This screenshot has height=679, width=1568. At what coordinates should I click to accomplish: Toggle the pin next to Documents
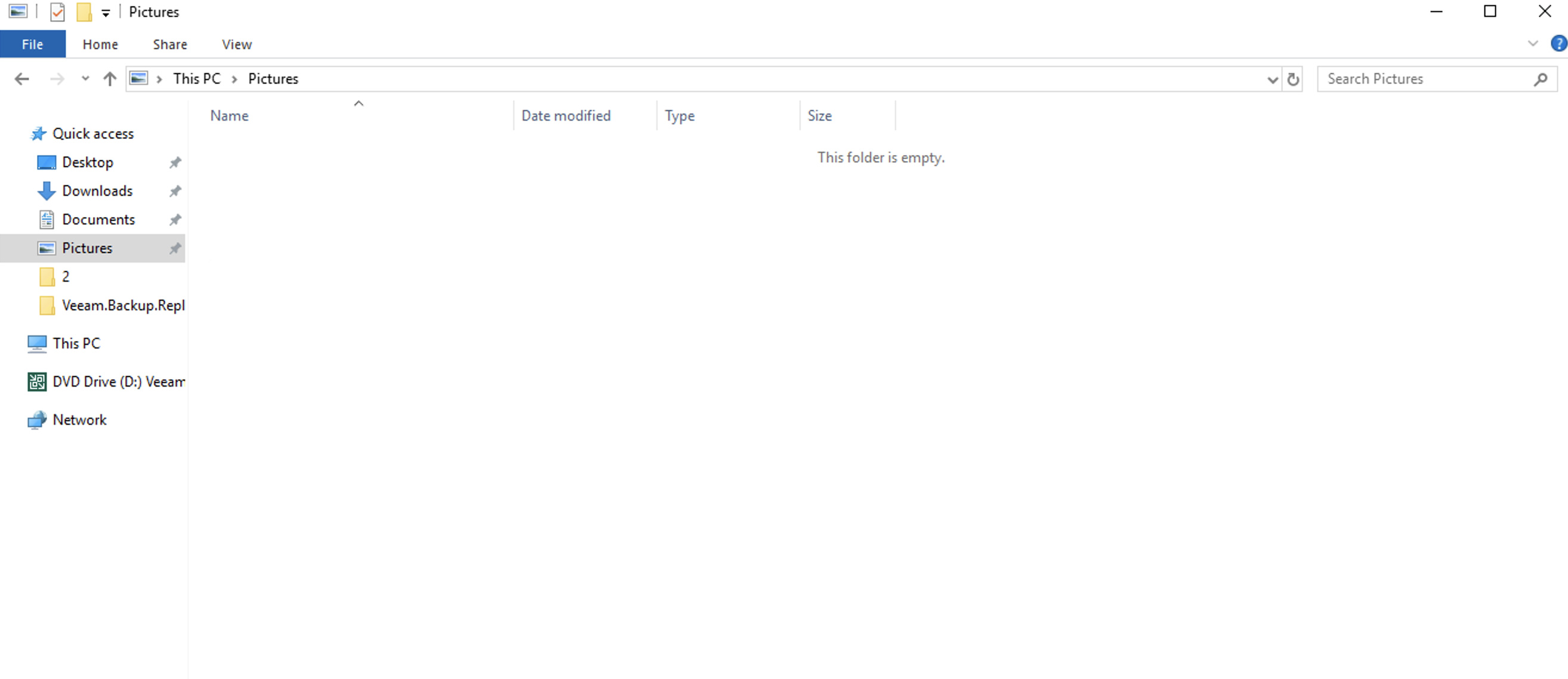tap(175, 220)
